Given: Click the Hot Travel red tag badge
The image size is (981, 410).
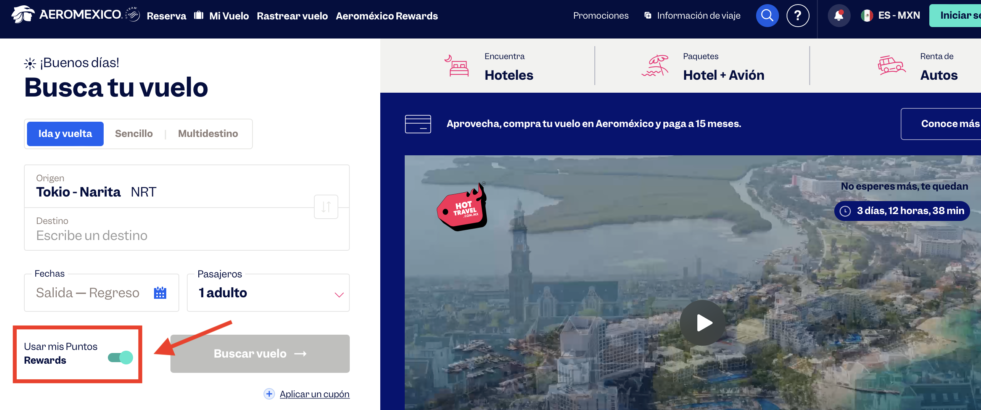Looking at the screenshot, I should click(x=462, y=207).
